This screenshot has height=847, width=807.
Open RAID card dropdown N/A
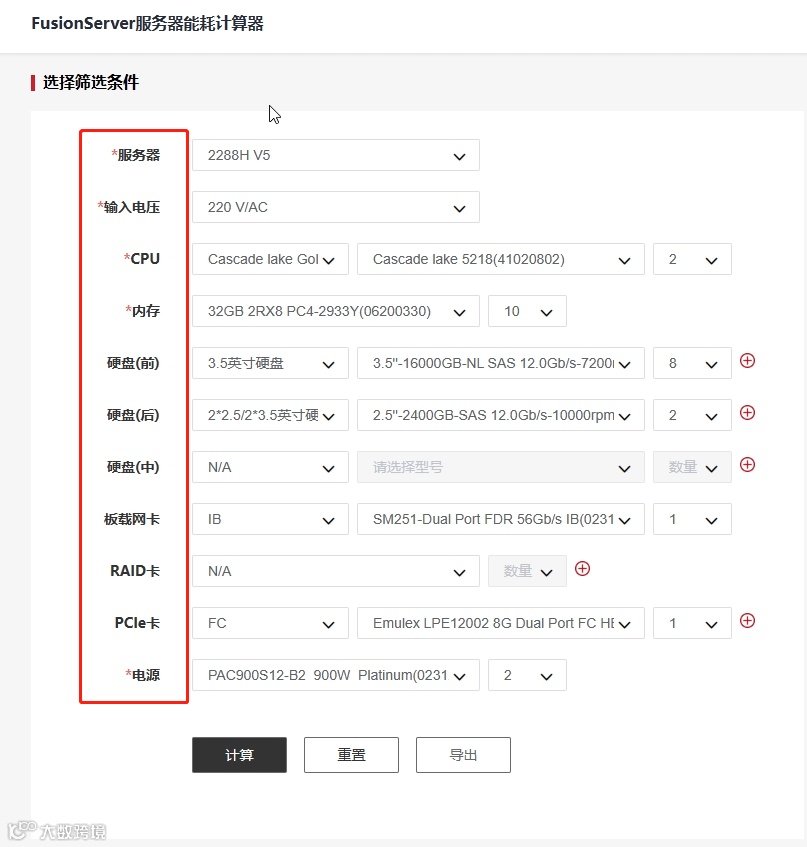335,571
